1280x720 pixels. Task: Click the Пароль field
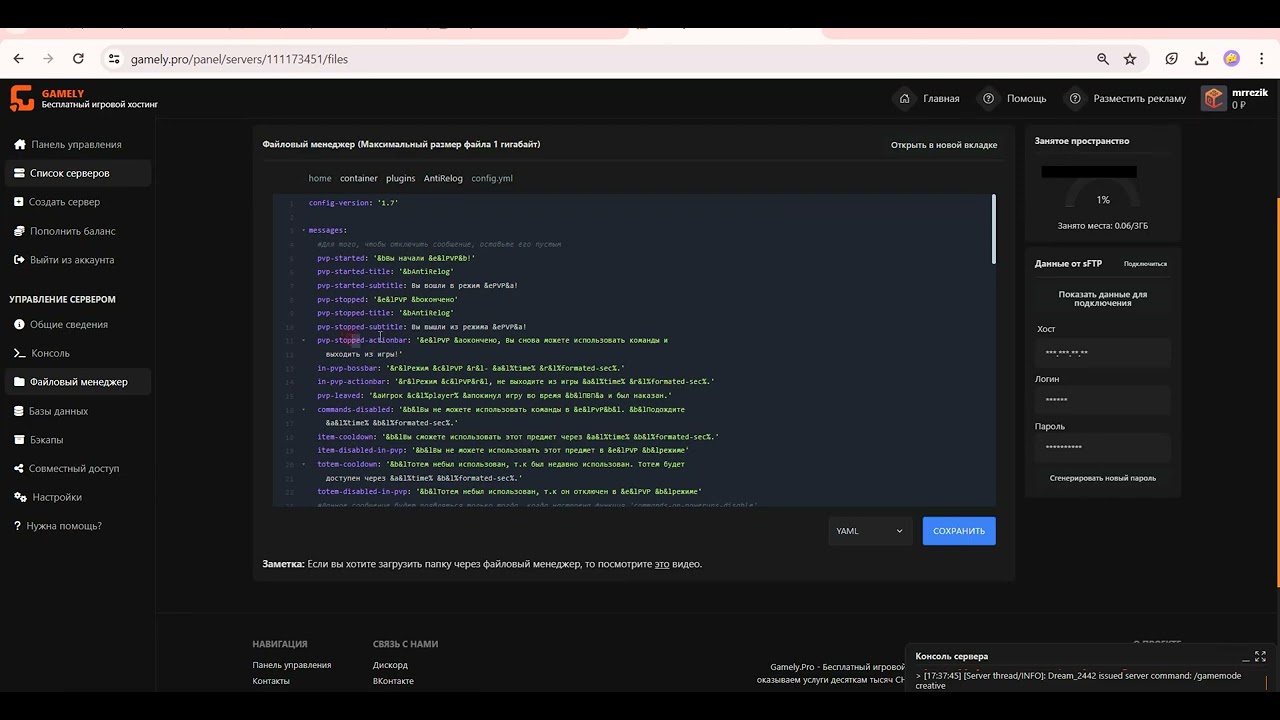[x=1103, y=447]
